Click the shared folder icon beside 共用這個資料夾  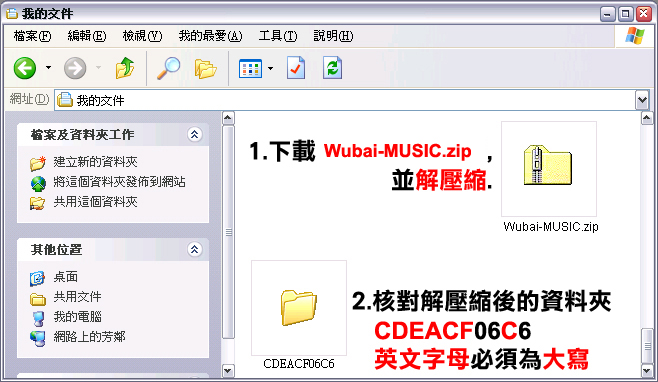click(x=37, y=203)
